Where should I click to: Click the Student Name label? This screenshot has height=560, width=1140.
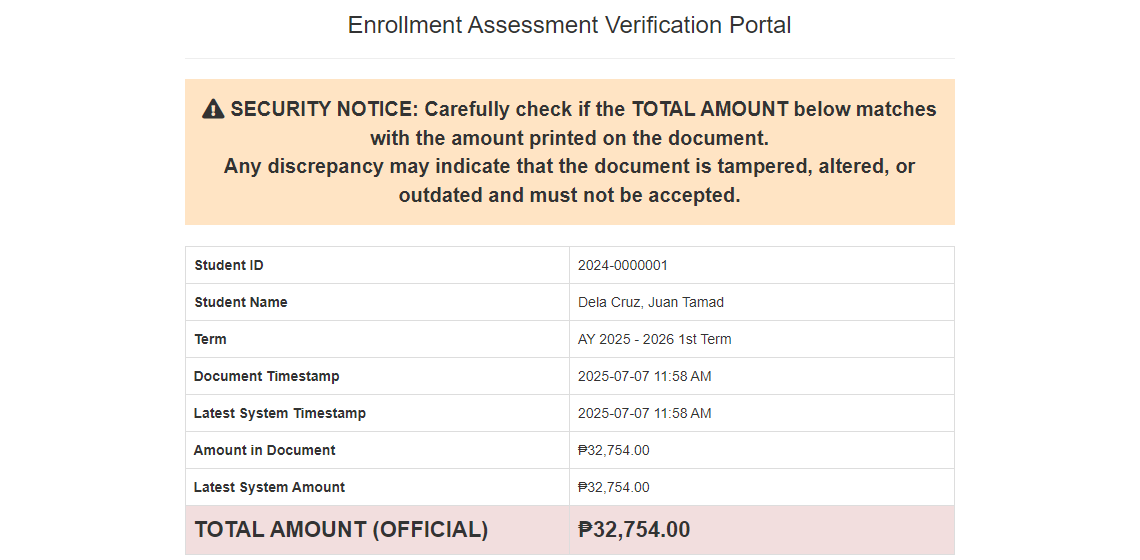click(x=241, y=303)
